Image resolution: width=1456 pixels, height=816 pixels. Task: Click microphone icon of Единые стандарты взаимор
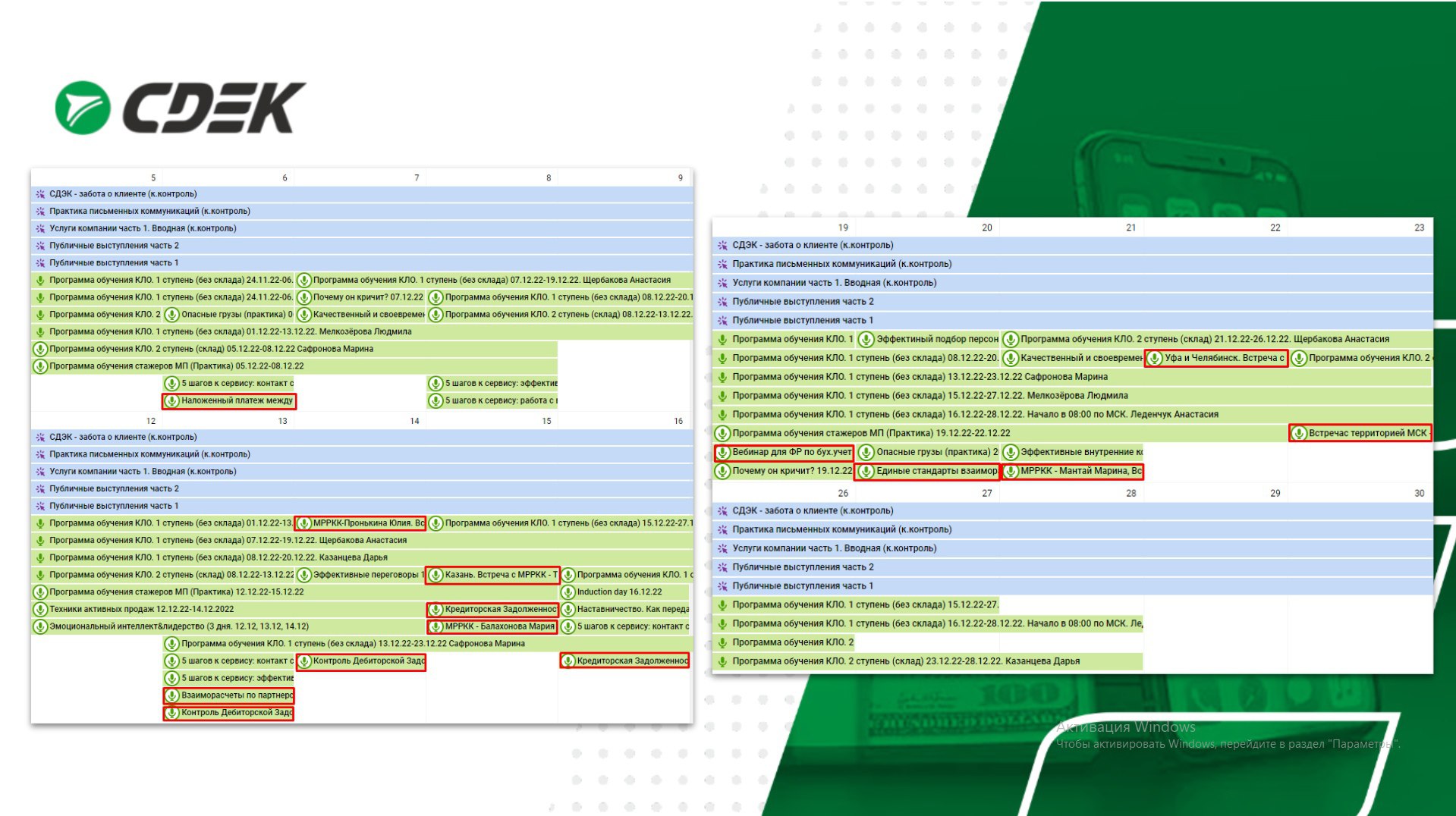click(x=866, y=471)
